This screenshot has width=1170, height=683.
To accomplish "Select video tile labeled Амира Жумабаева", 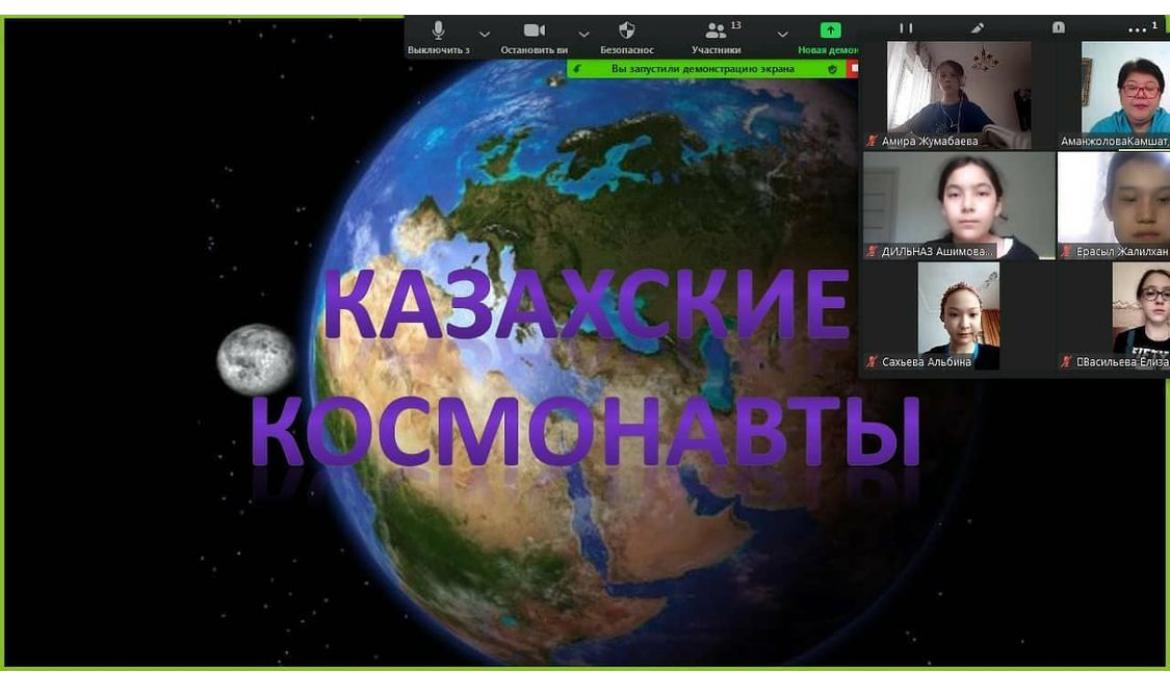I will point(945,95).
